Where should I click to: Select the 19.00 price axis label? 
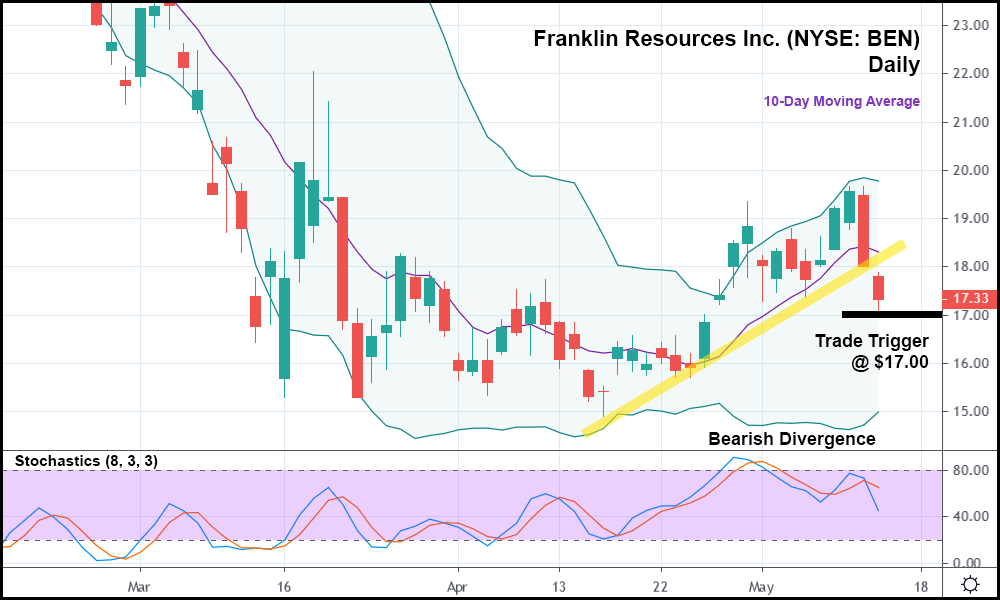[971, 219]
